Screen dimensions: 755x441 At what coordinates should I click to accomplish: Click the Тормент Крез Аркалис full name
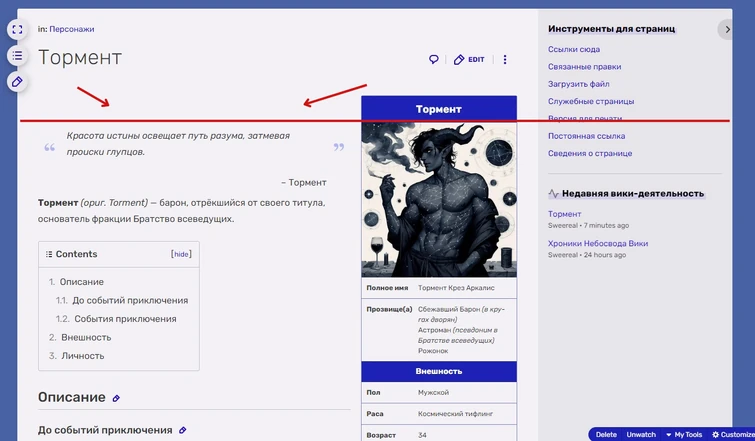[456, 287]
